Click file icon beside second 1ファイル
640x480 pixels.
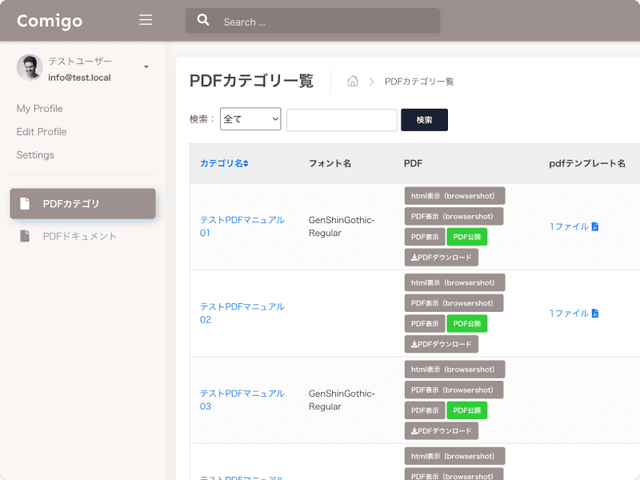[x=595, y=313]
